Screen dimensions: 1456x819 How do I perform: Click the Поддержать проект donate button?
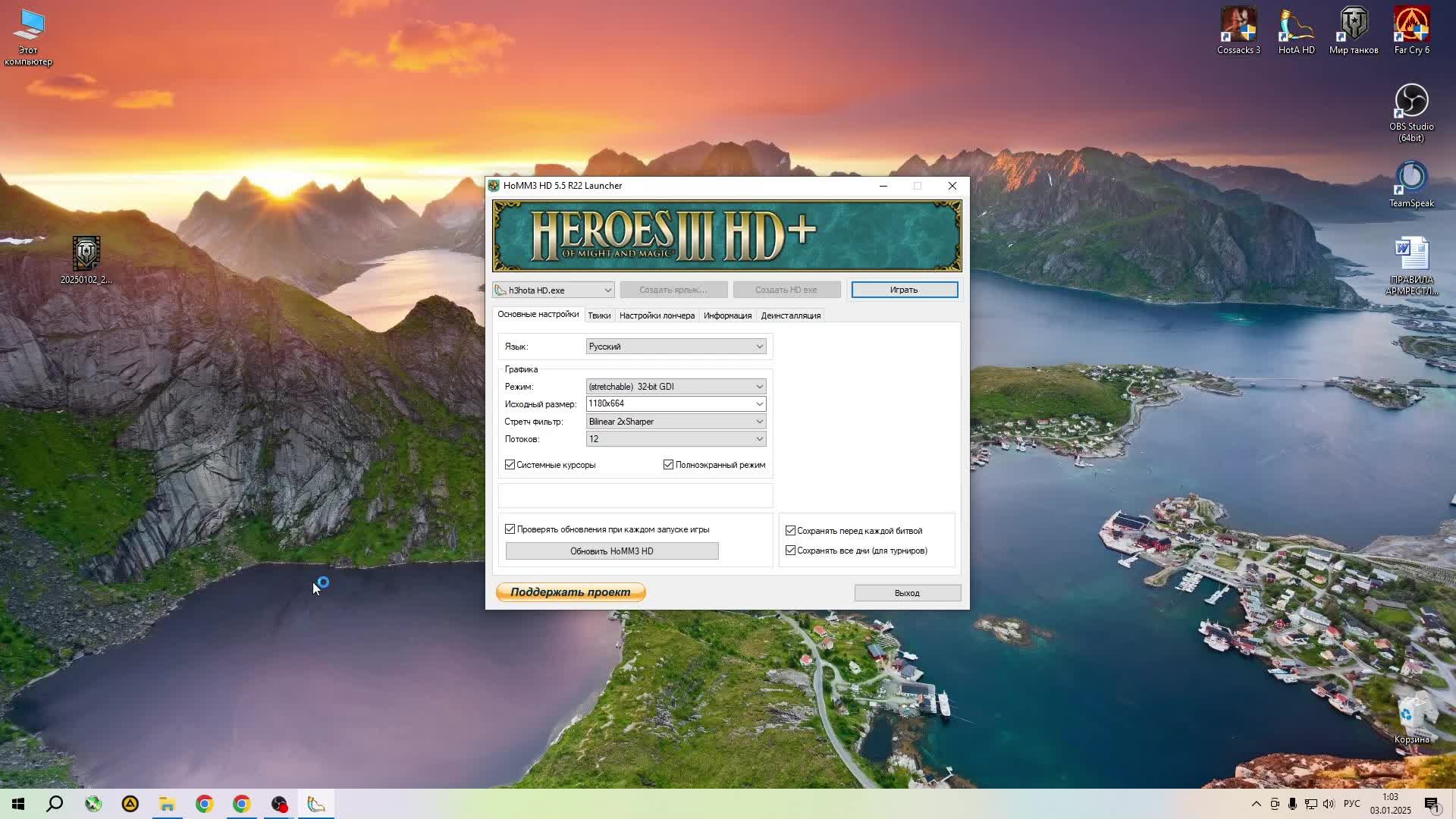click(570, 592)
